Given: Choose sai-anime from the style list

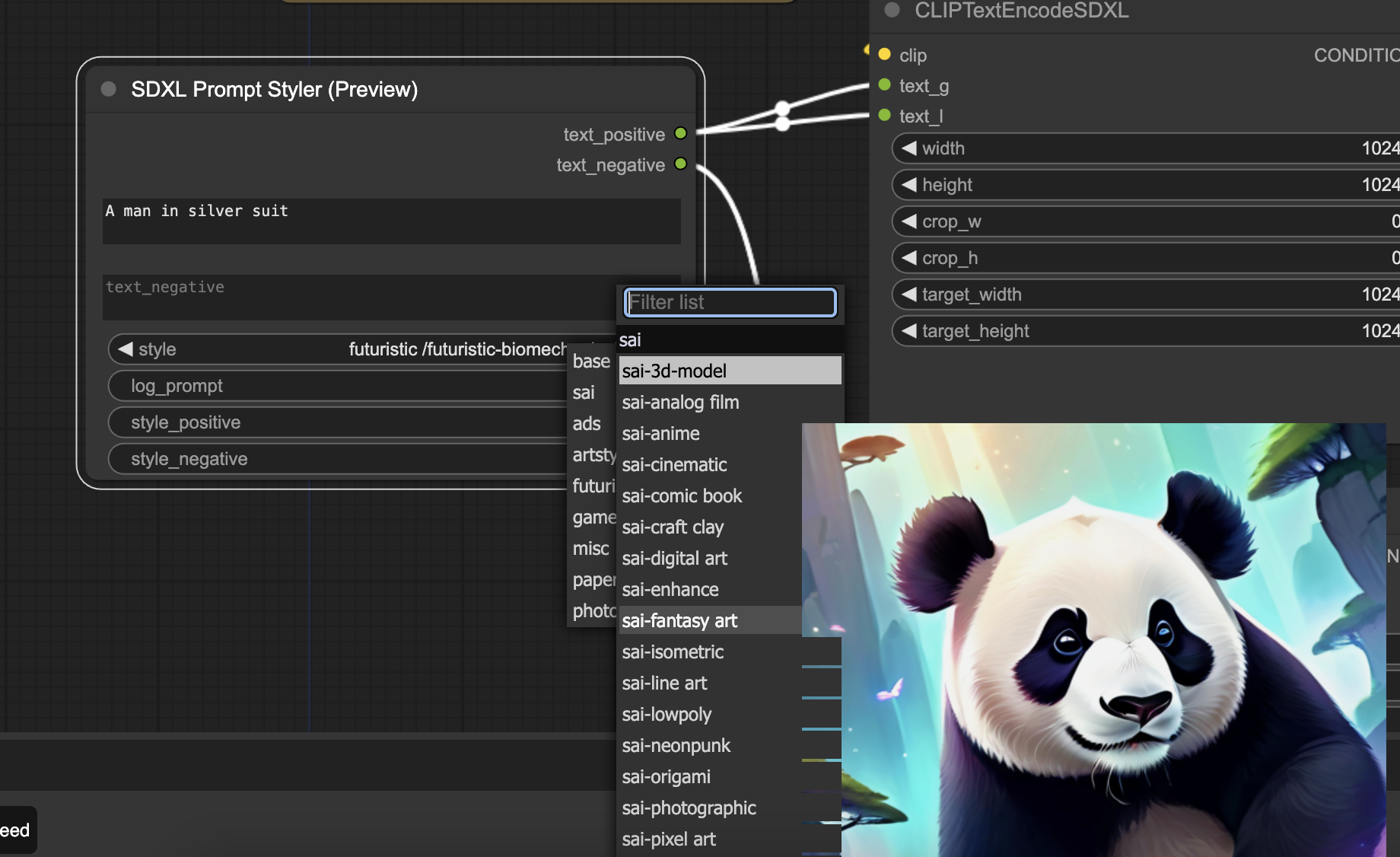Looking at the screenshot, I should pyautogui.click(x=660, y=433).
